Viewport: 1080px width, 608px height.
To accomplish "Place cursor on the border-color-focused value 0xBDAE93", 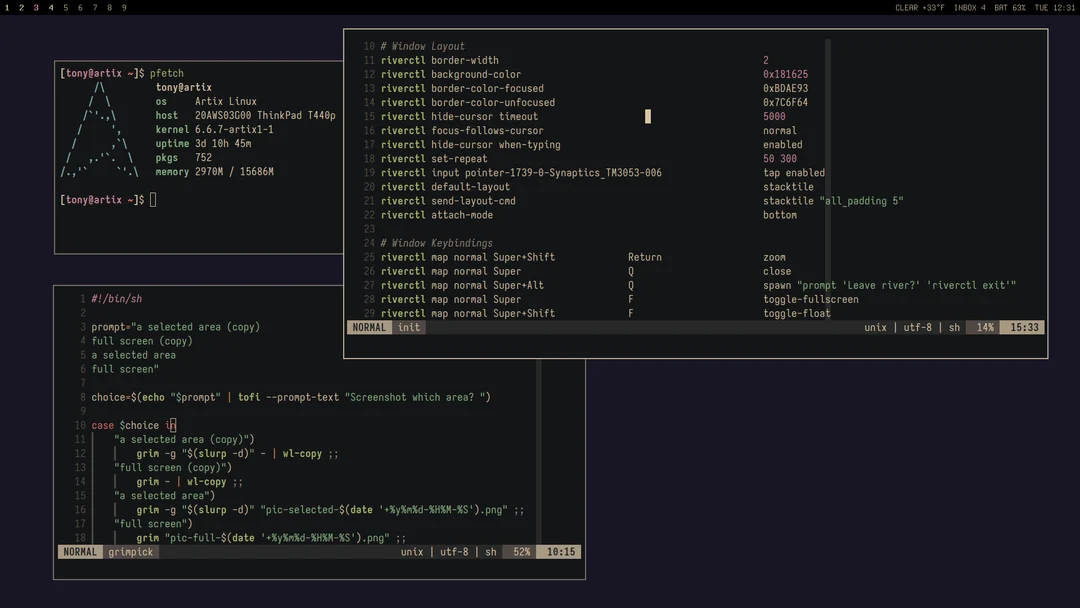I will tap(785, 89).
